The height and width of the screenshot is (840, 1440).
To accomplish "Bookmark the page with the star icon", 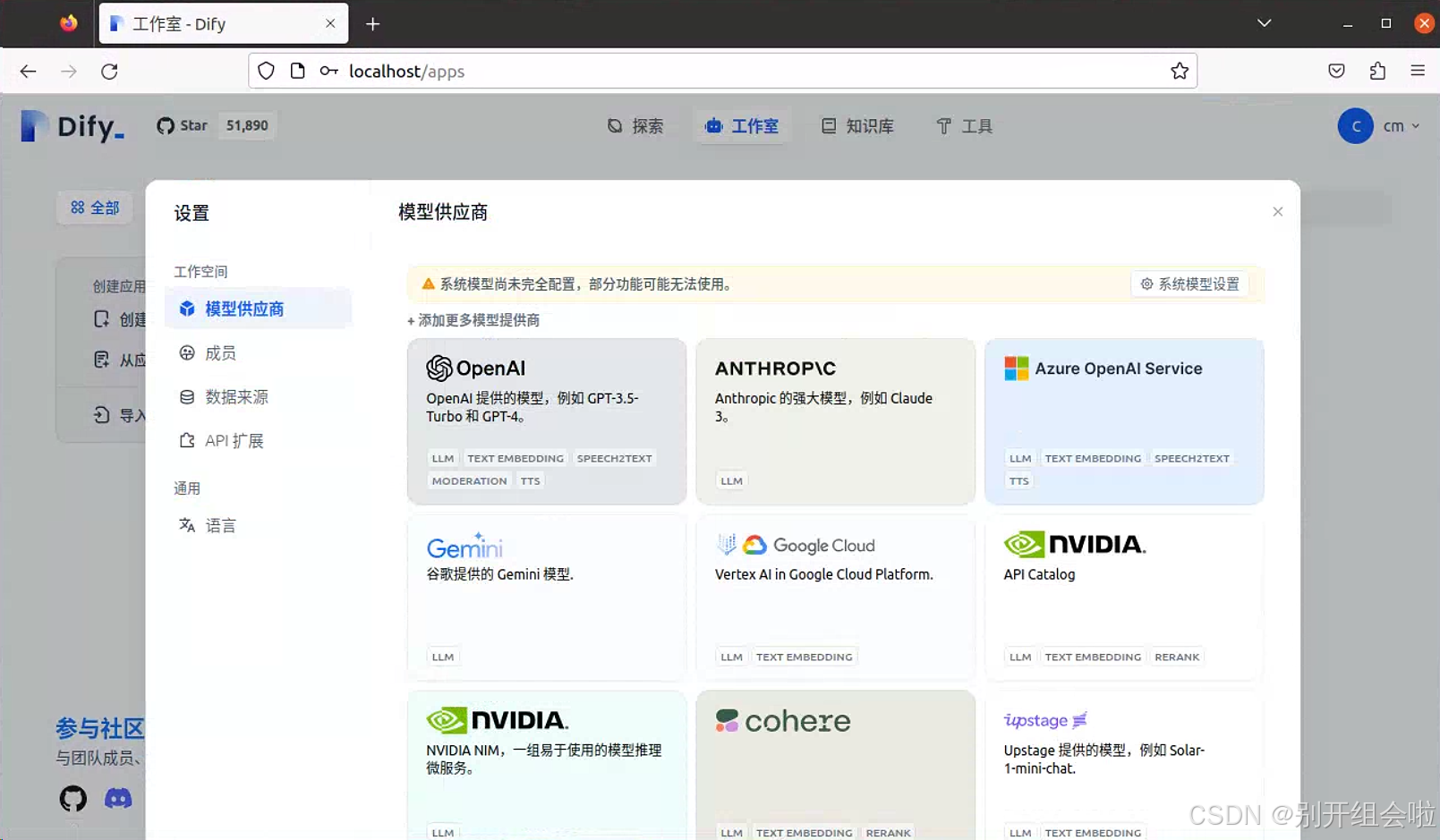I will (x=1180, y=71).
